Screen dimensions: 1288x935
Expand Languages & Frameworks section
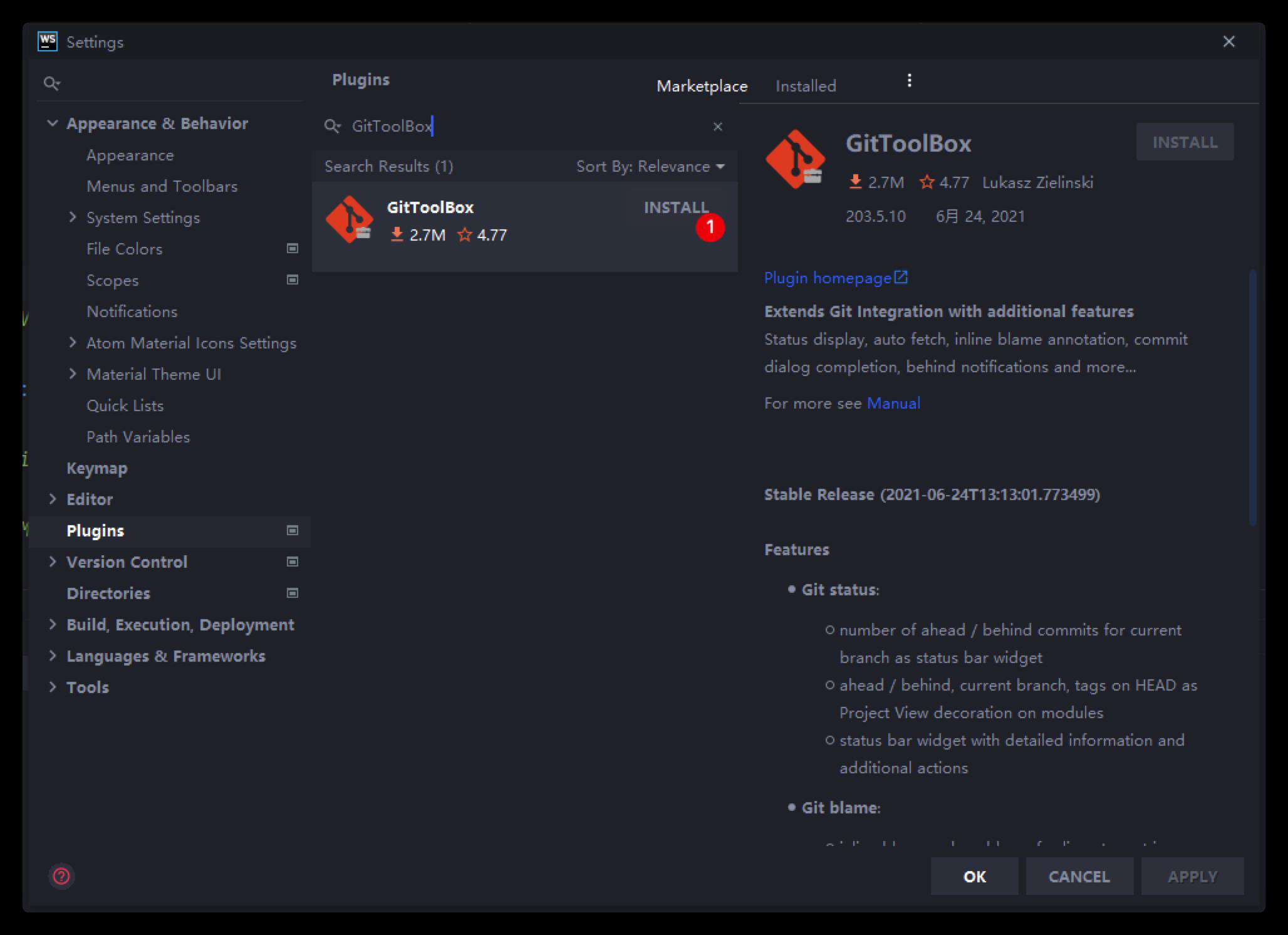53,656
